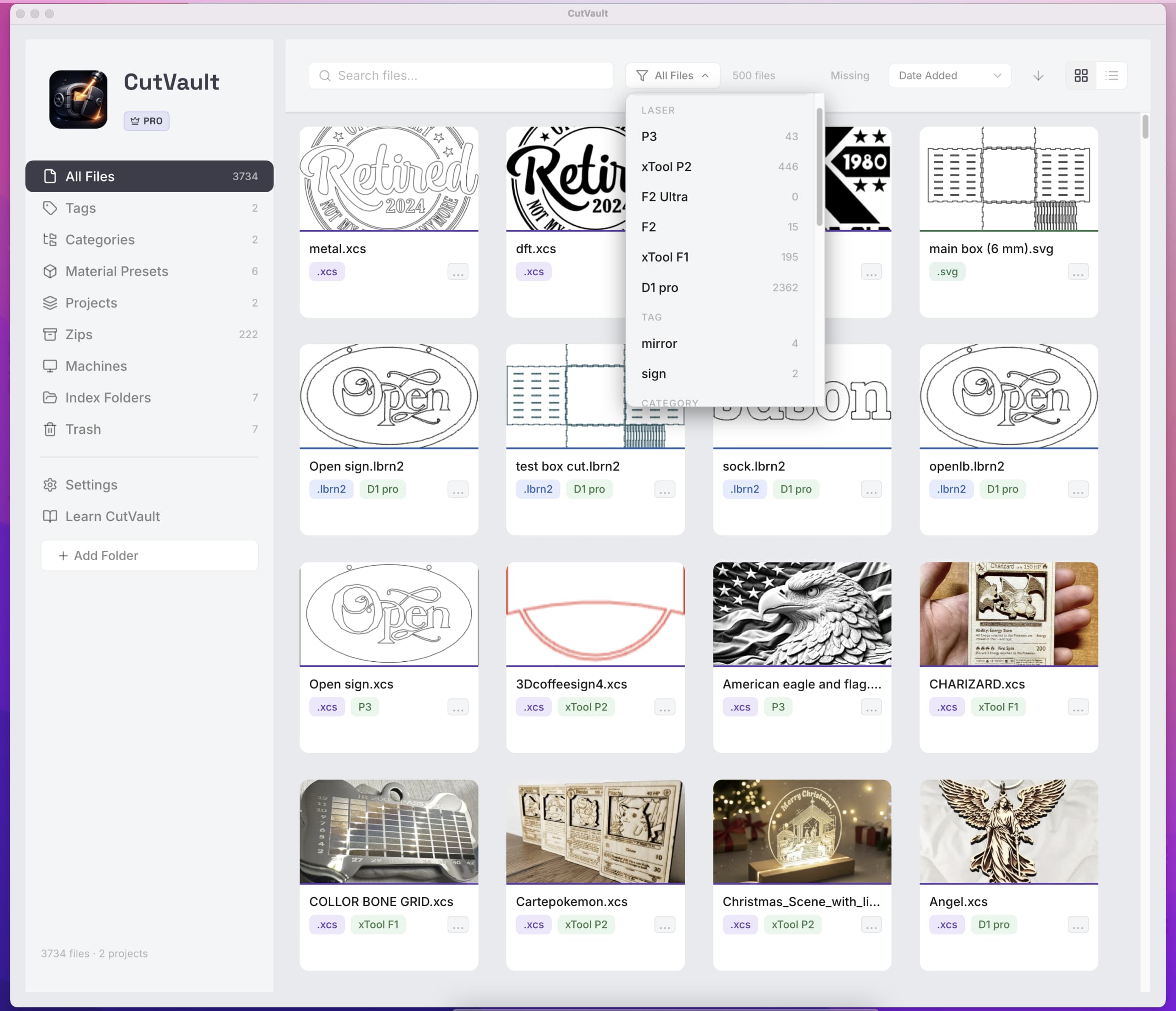Click the dft.xcs file name
Viewport: 1176px width, 1011px height.
pos(535,249)
